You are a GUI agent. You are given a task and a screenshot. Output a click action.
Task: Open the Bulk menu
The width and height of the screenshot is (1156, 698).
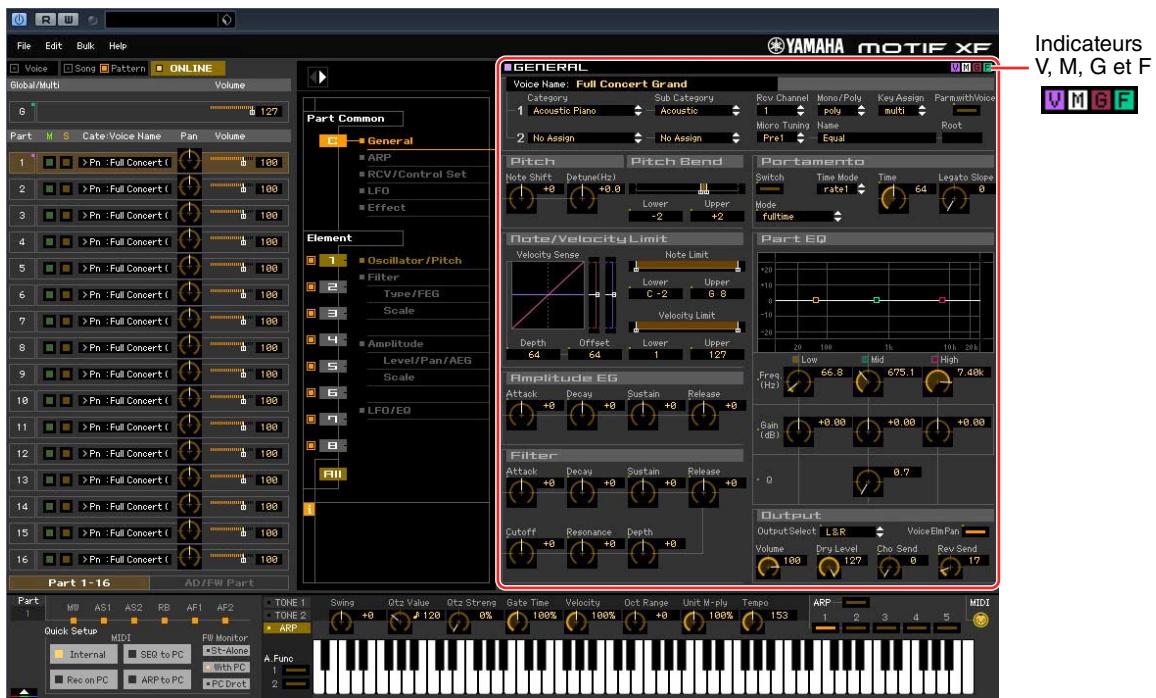(86, 46)
